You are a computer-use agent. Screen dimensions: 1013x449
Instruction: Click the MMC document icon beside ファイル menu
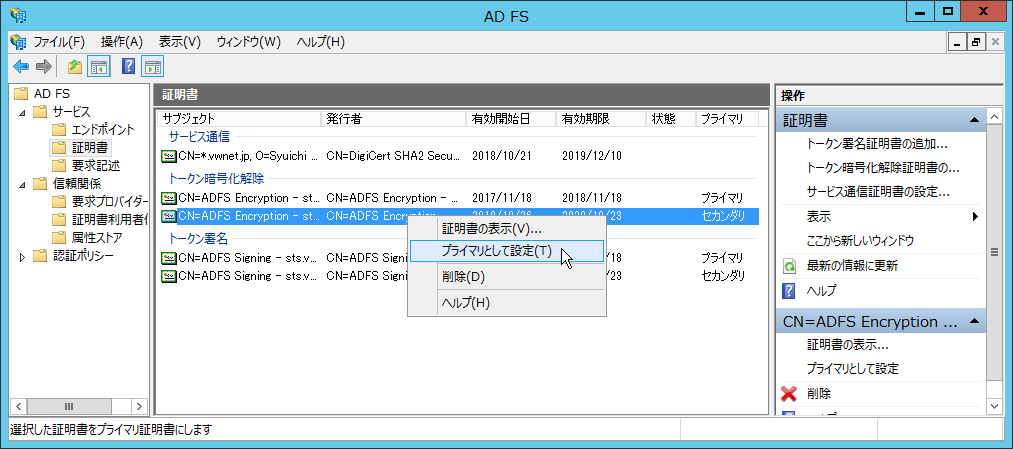(19, 42)
